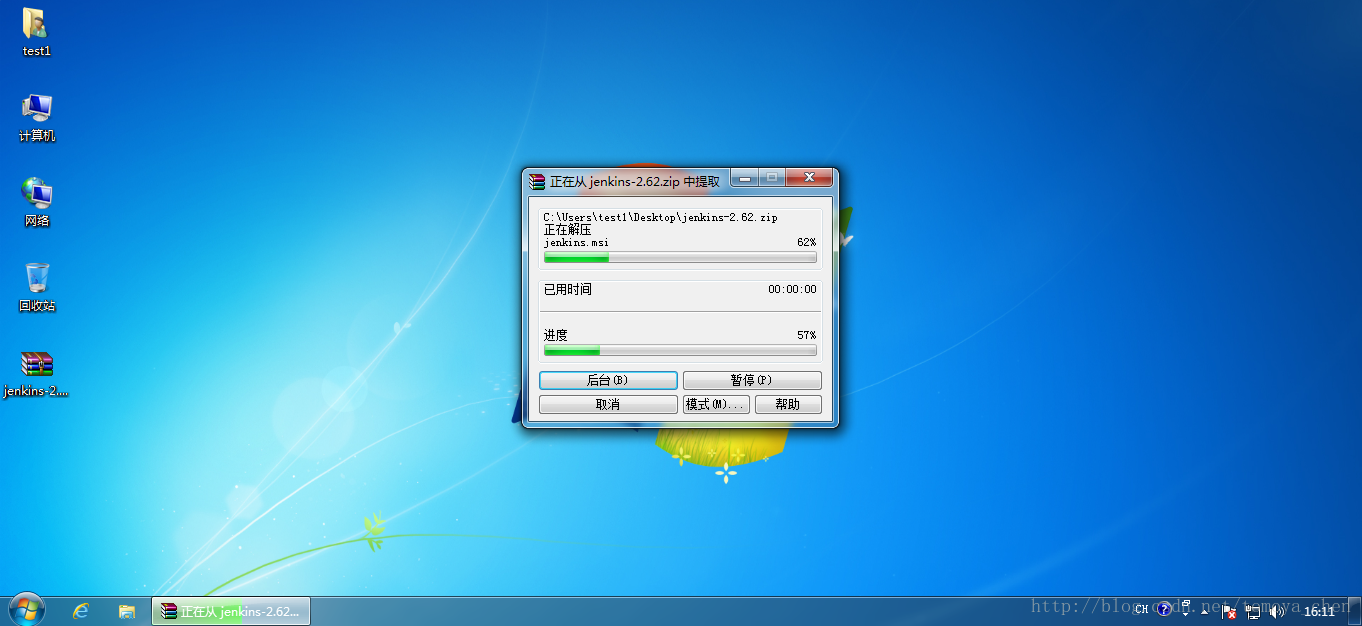Open the 网络 desktop icon

tap(37, 203)
